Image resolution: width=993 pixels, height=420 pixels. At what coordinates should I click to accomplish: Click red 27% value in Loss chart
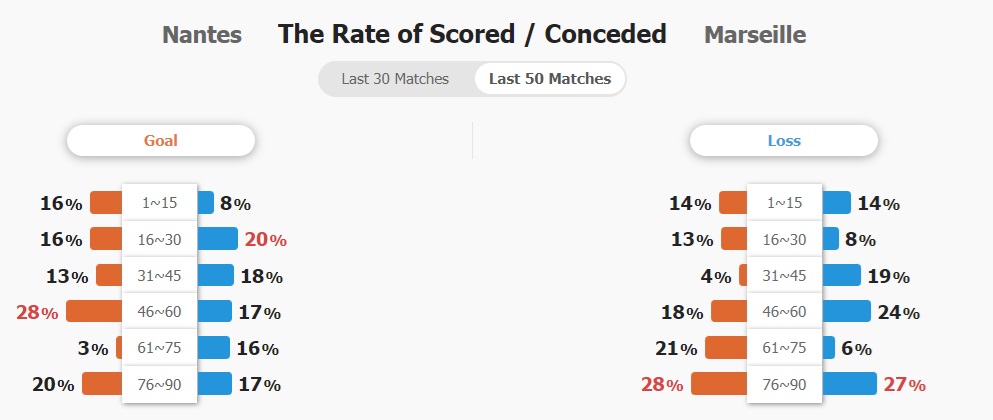click(904, 385)
